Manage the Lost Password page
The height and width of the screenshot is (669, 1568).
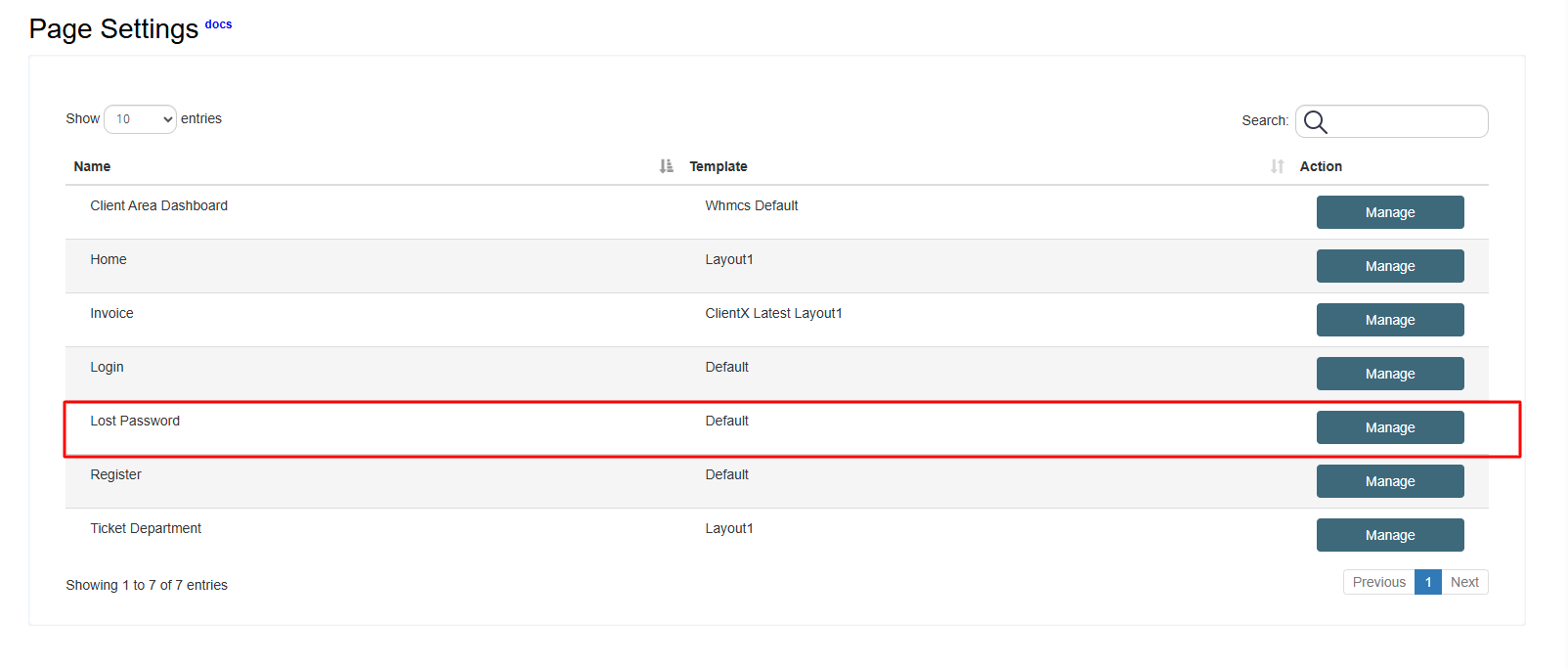(1389, 427)
